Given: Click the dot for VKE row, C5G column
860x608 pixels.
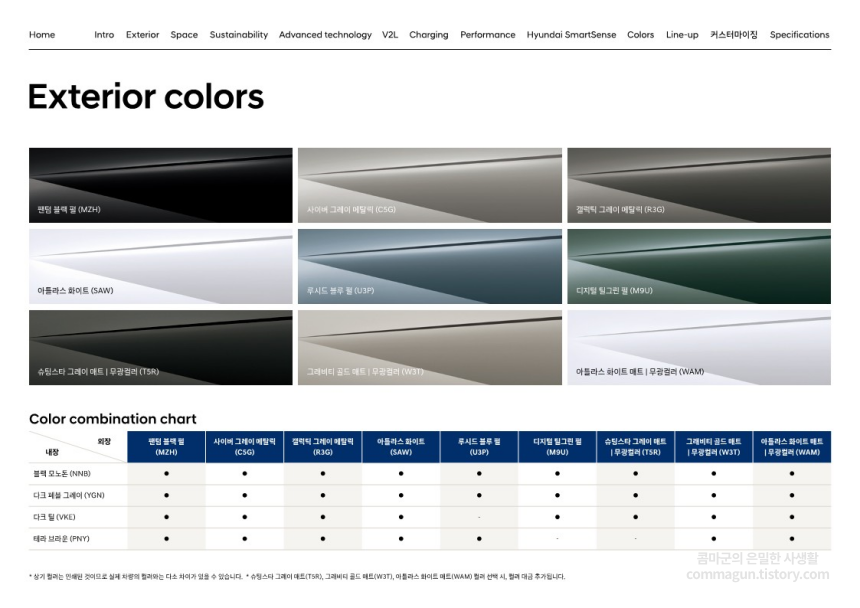Looking at the screenshot, I should pos(245,517).
